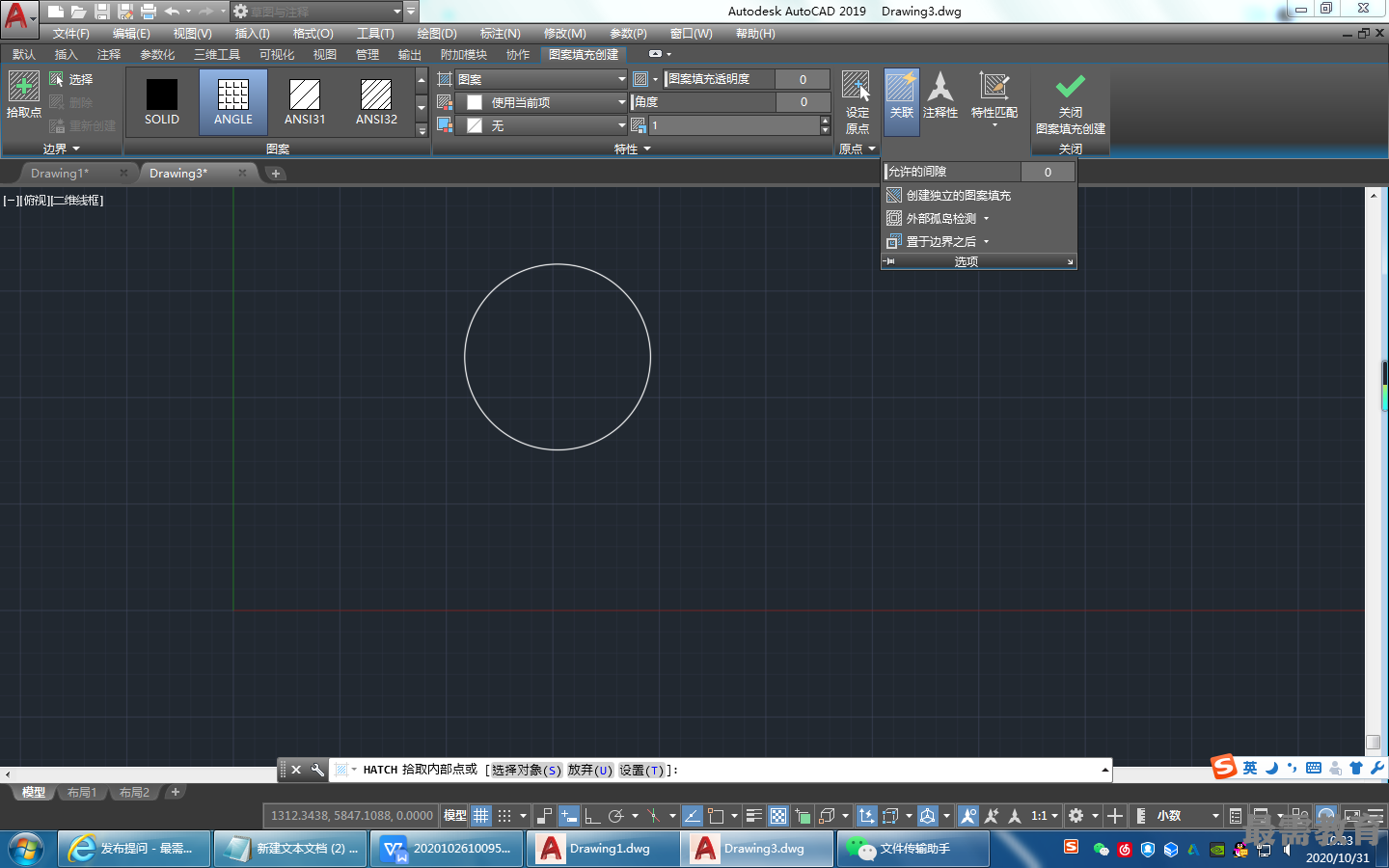This screenshot has height=868, width=1389.
Task: Choose the 选择 boundary objects tool
Action: [x=71, y=79]
